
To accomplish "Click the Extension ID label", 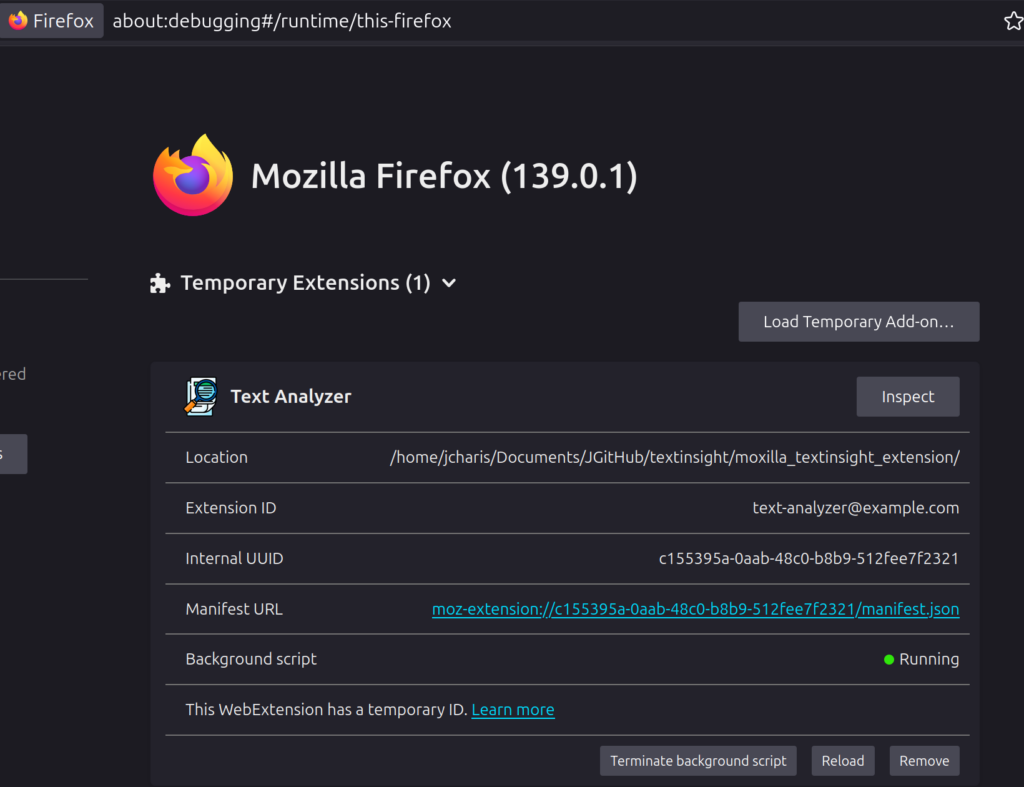I will tap(231, 507).
